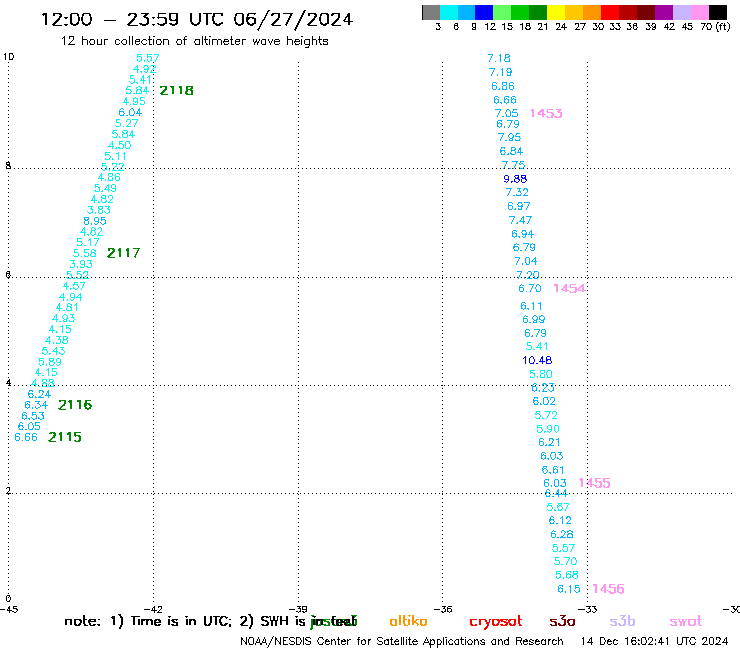Click the 5.58 wave height value

pyautogui.click(x=84, y=253)
